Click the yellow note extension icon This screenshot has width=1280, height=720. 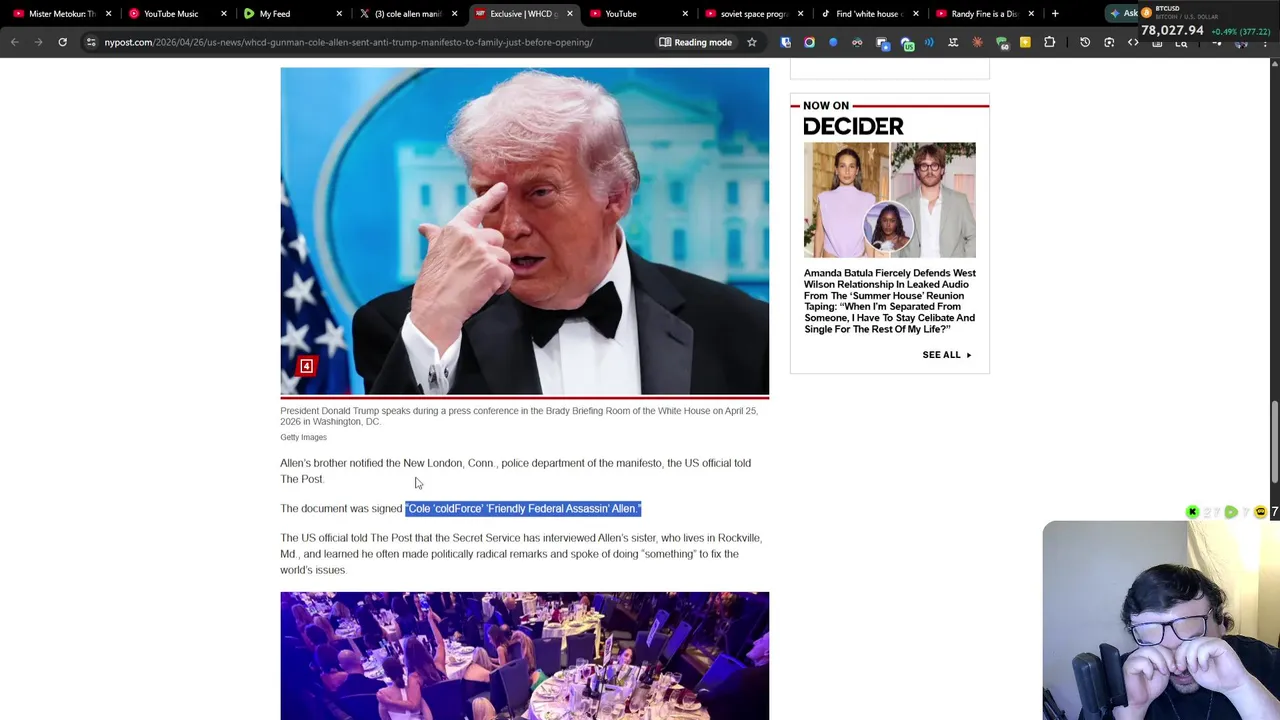(x=1025, y=42)
